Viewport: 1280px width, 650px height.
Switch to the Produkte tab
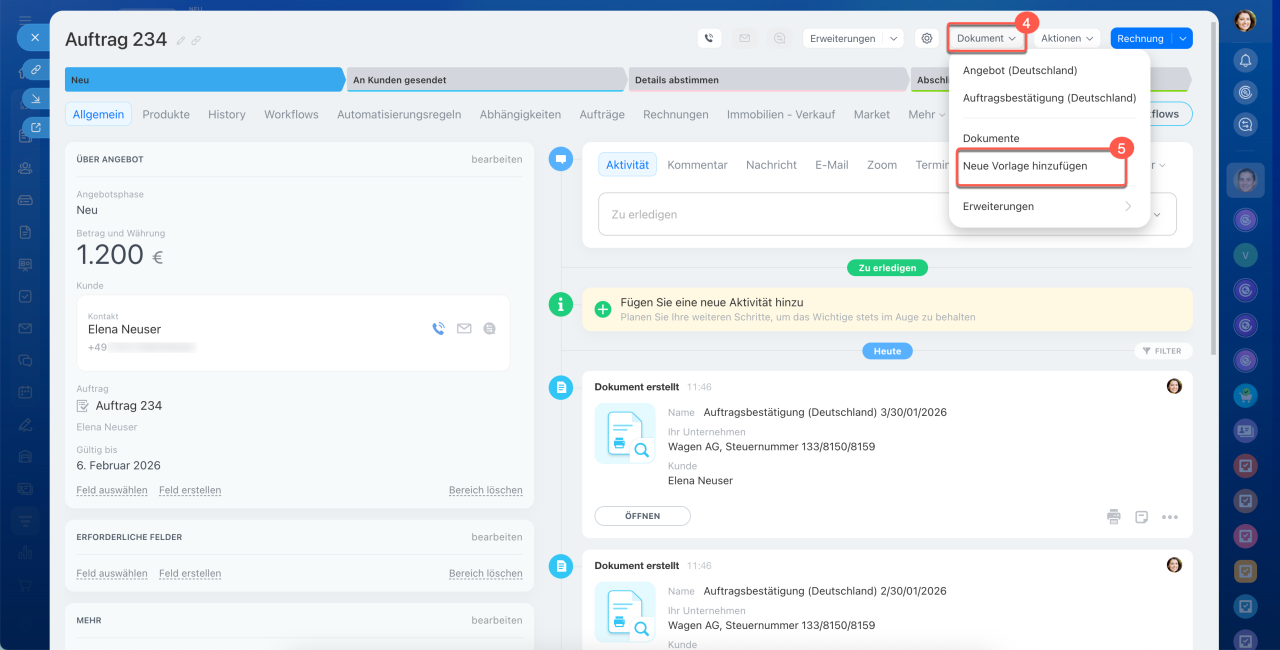tap(166, 114)
